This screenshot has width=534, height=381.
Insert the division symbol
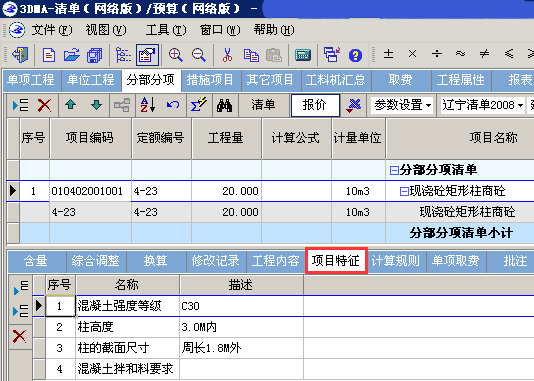437,54
